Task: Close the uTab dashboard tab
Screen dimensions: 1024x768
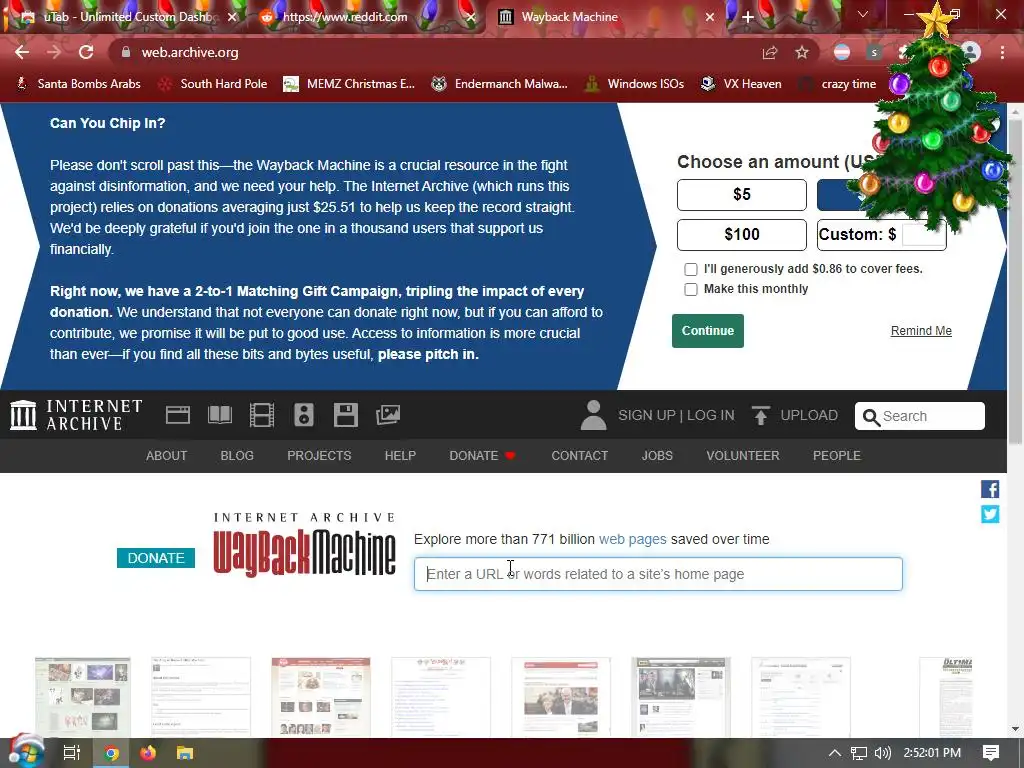Action: click(232, 17)
